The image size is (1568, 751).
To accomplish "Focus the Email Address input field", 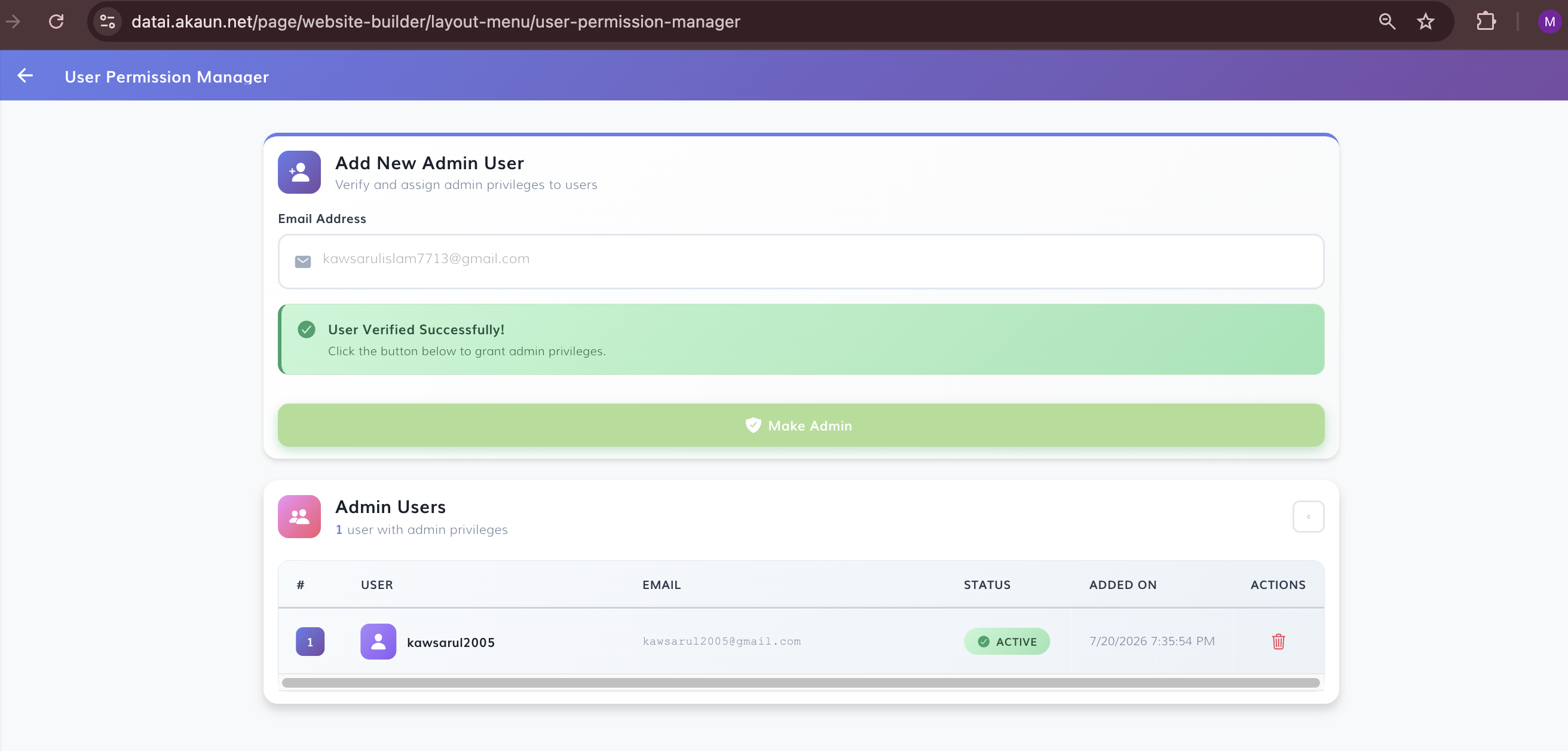I will (801, 261).
